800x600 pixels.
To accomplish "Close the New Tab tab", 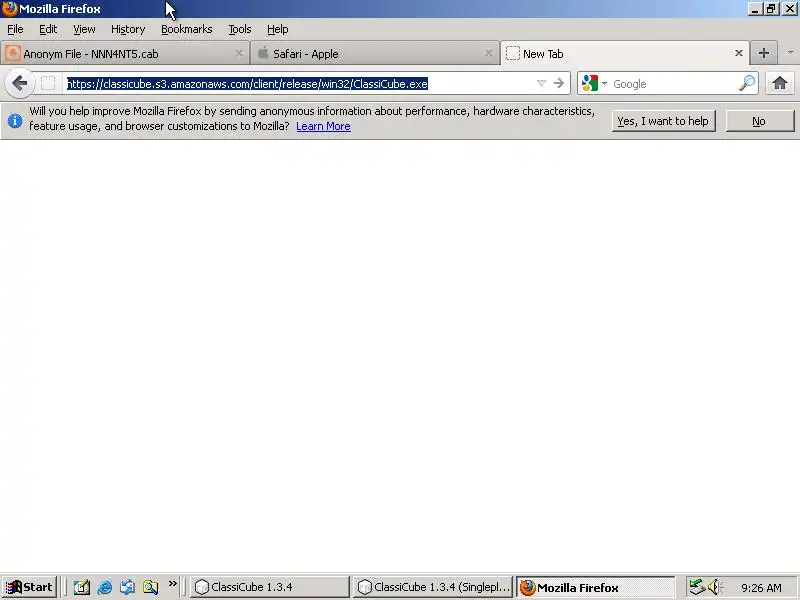I will point(738,53).
